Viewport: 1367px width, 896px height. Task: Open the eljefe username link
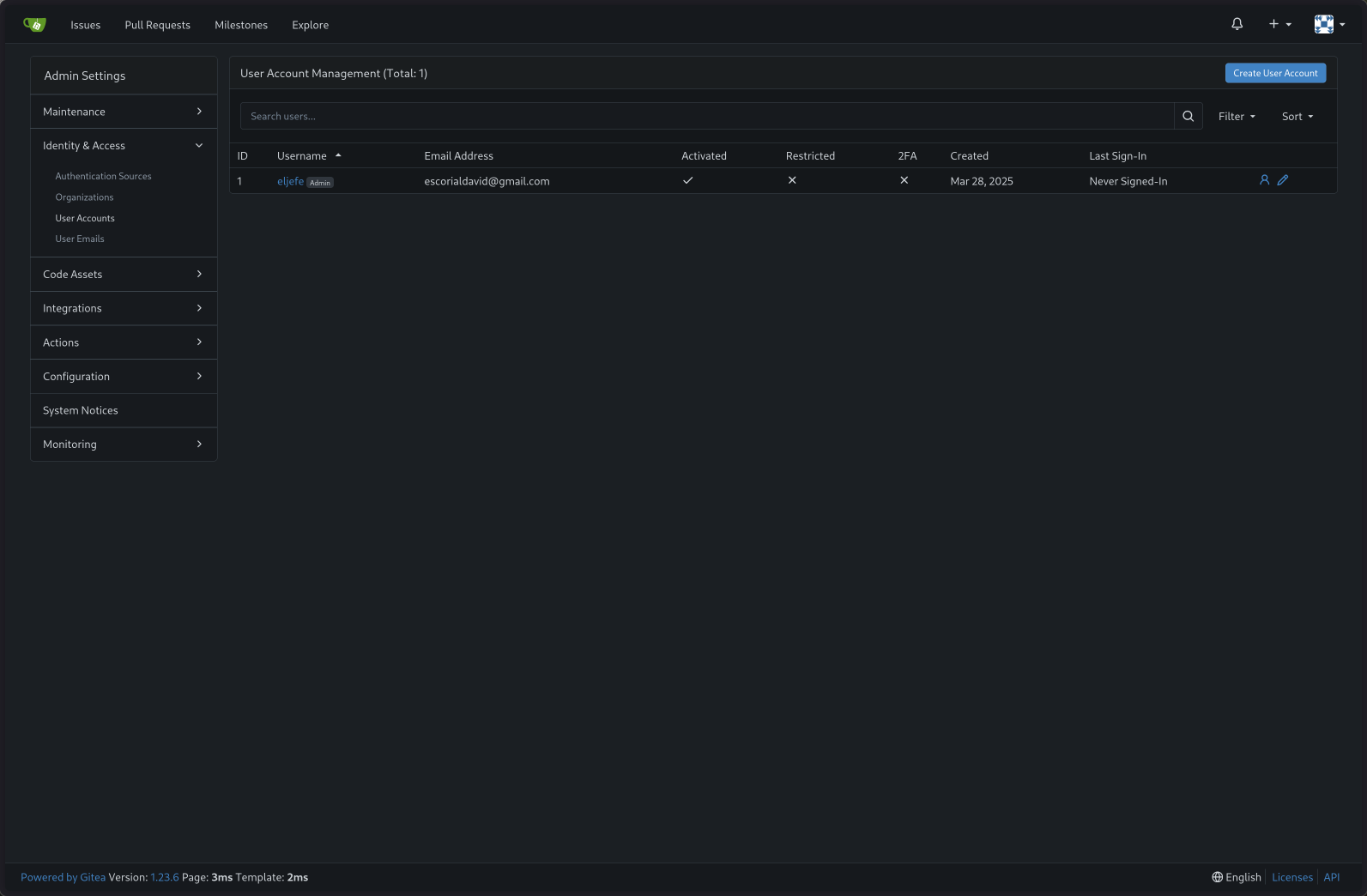point(290,181)
